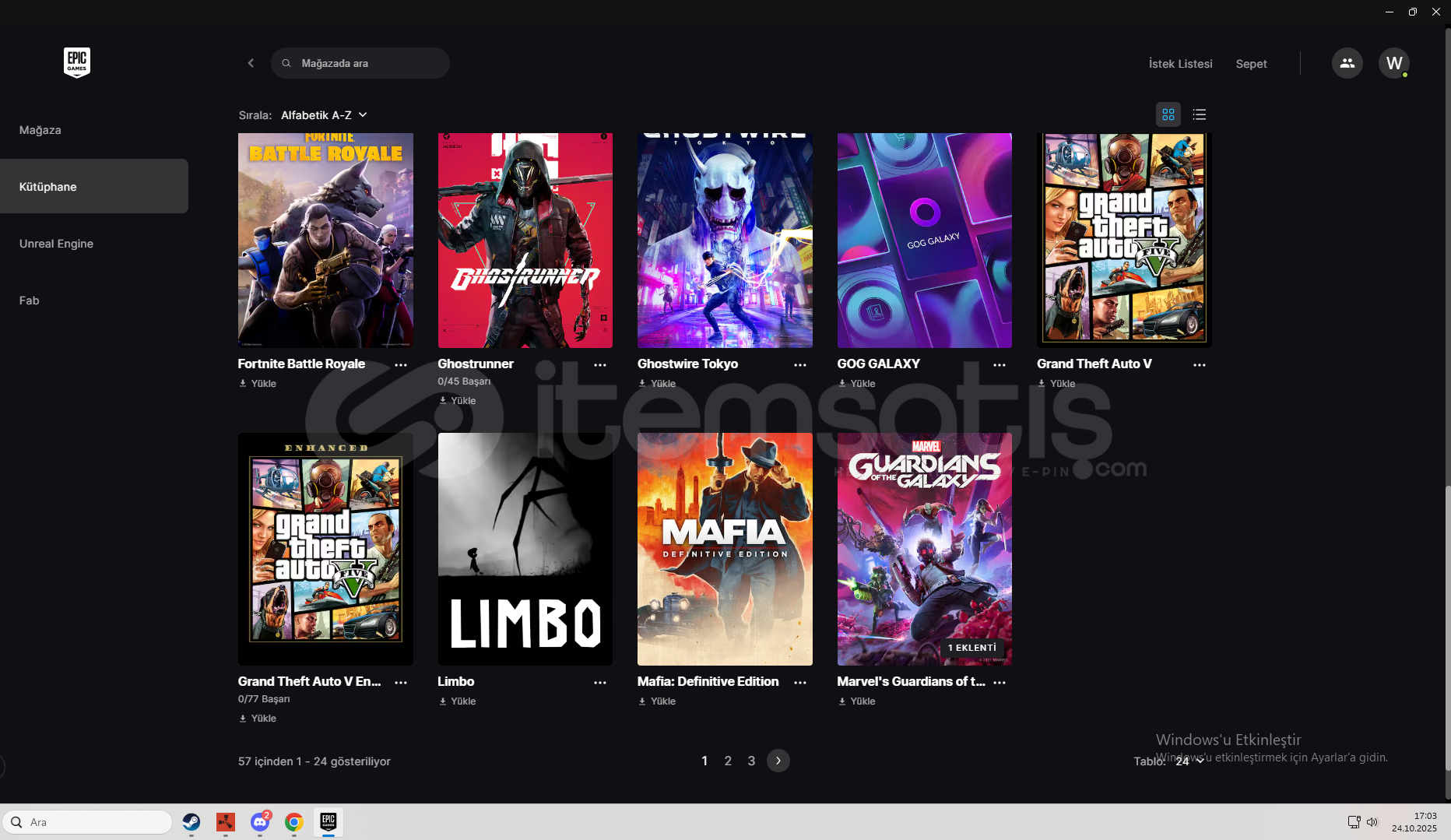The width and height of the screenshot is (1451, 840).
Task: Open options menu for Limbo
Action: [600, 682]
